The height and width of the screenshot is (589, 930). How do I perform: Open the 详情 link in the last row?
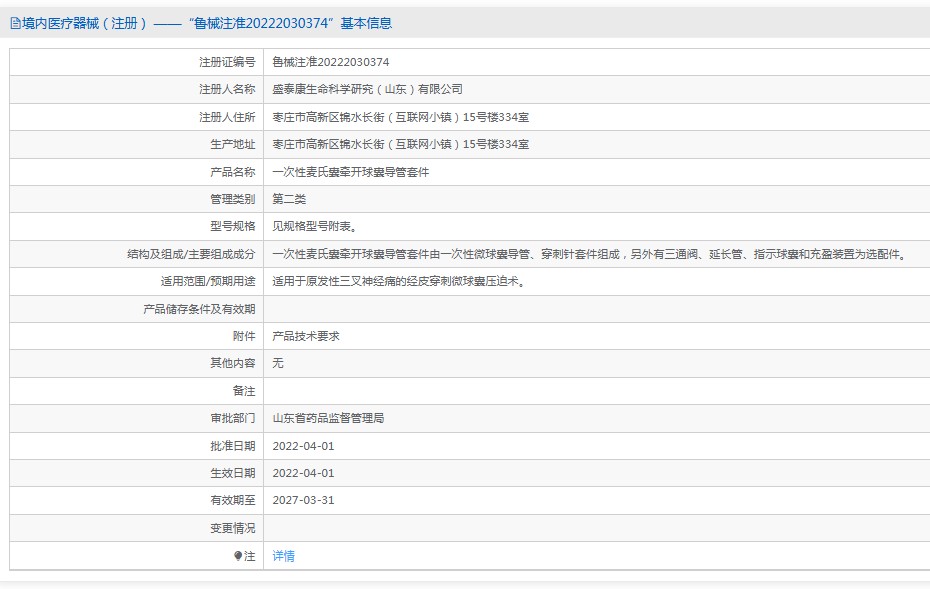pyautogui.click(x=283, y=556)
